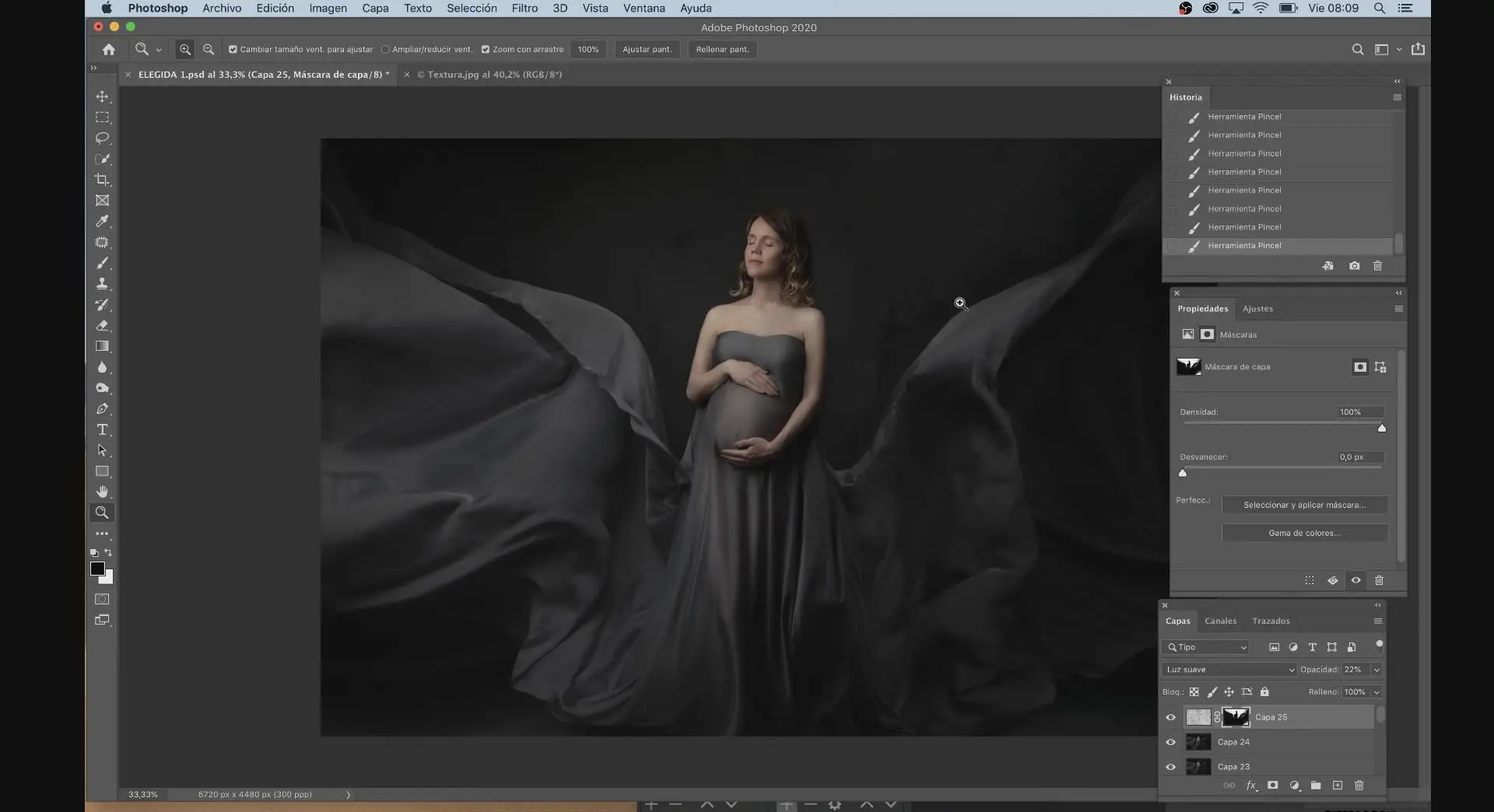Switch to the Ajustes tab
1494x812 pixels.
tap(1257, 309)
